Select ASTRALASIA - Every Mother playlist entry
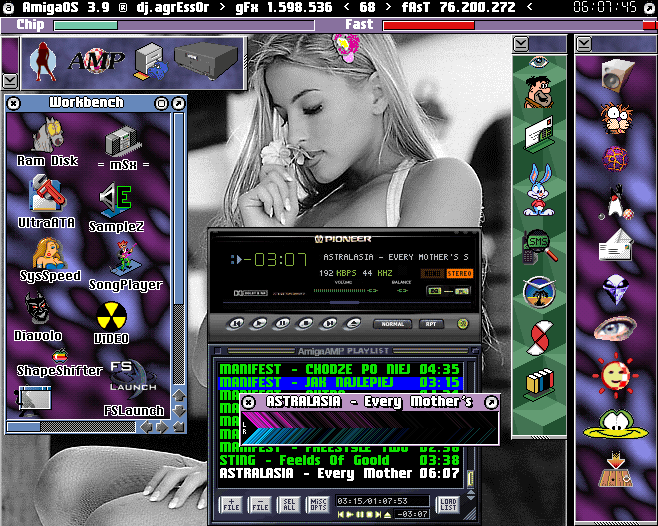Viewport: 658px width, 526px height. pyautogui.click(x=340, y=474)
